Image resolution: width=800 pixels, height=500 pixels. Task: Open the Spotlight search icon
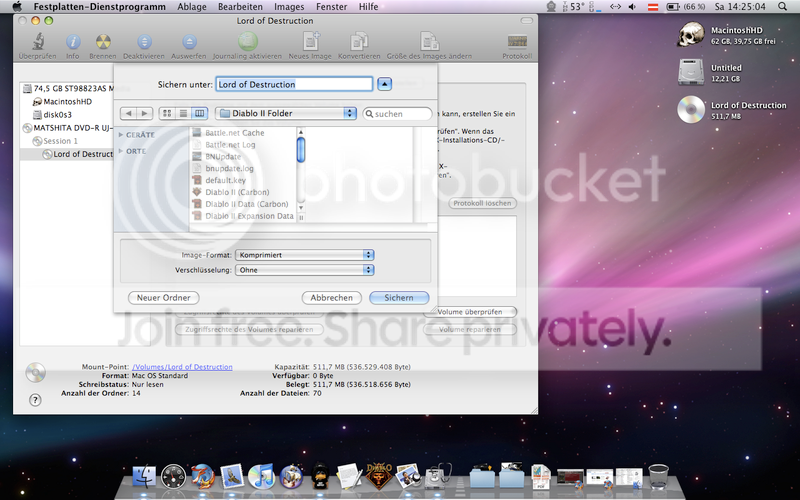[x=782, y=7]
